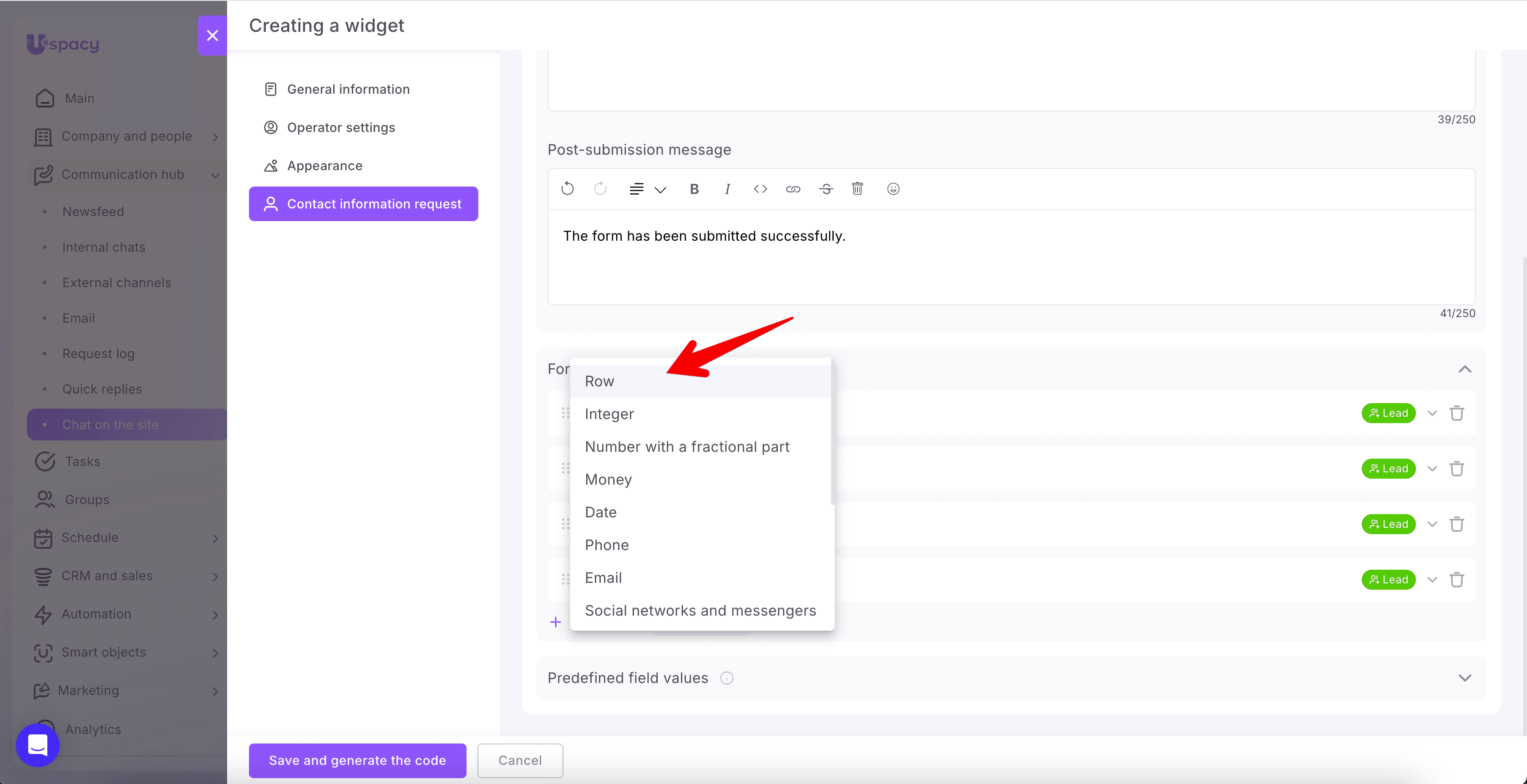Insert code block with the code icon
This screenshot has width=1527, height=784.
(761, 189)
